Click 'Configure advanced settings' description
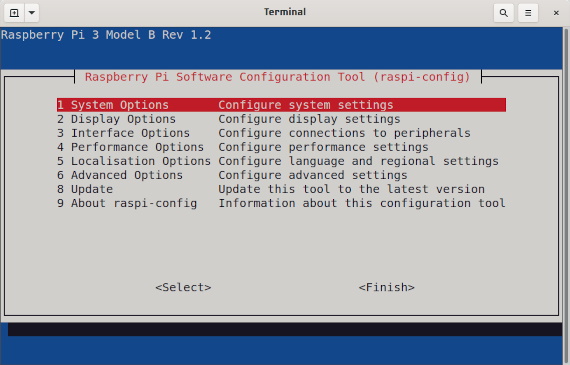This screenshot has width=570, height=365. coord(313,175)
